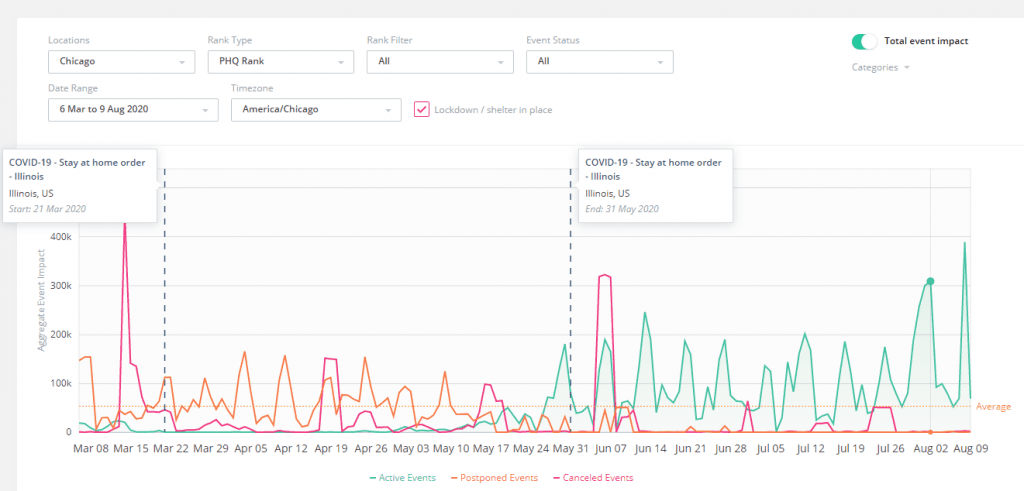Open the Date Range selector
Screen dimensions: 1024x491
coord(132,109)
